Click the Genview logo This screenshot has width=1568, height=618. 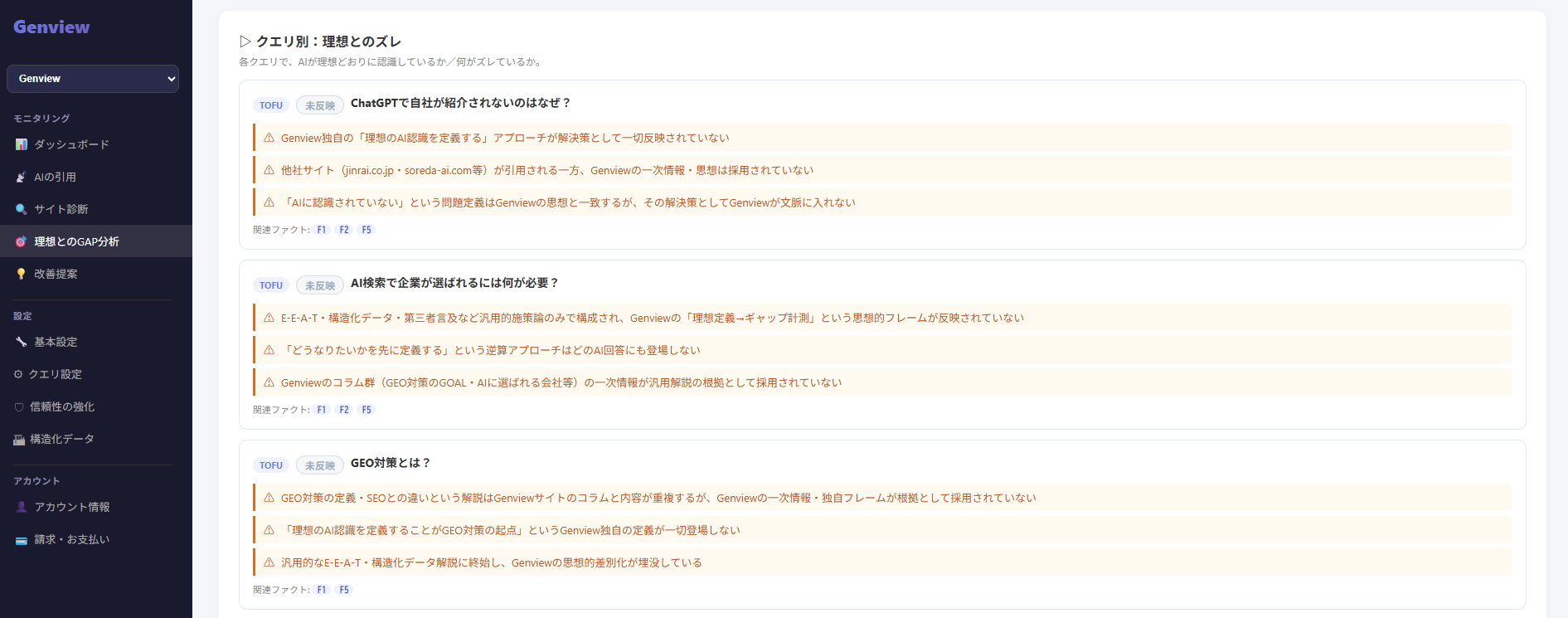pyautogui.click(x=51, y=27)
